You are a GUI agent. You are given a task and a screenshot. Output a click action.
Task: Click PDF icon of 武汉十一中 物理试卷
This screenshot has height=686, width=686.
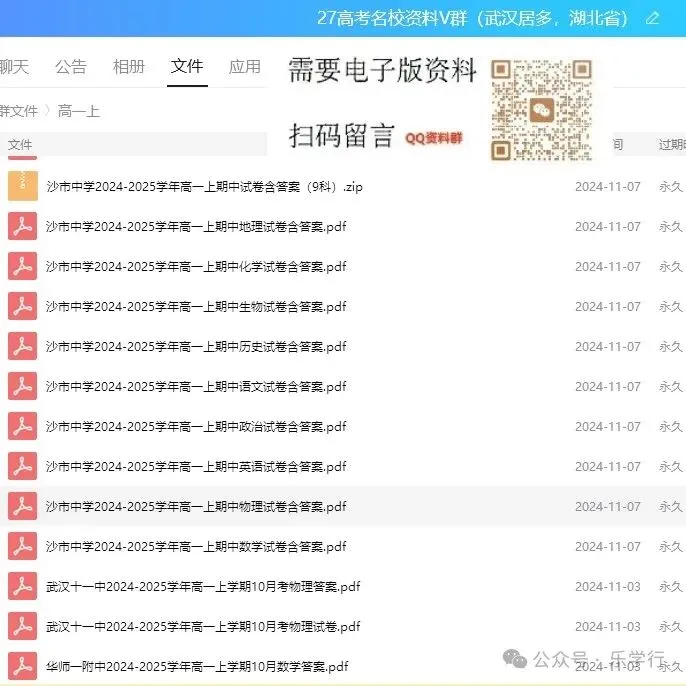[22, 626]
